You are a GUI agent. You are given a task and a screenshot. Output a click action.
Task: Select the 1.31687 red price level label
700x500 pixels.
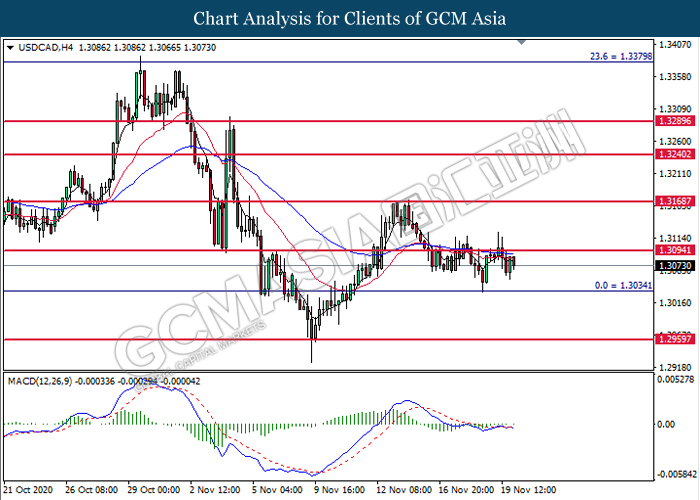tap(674, 201)
